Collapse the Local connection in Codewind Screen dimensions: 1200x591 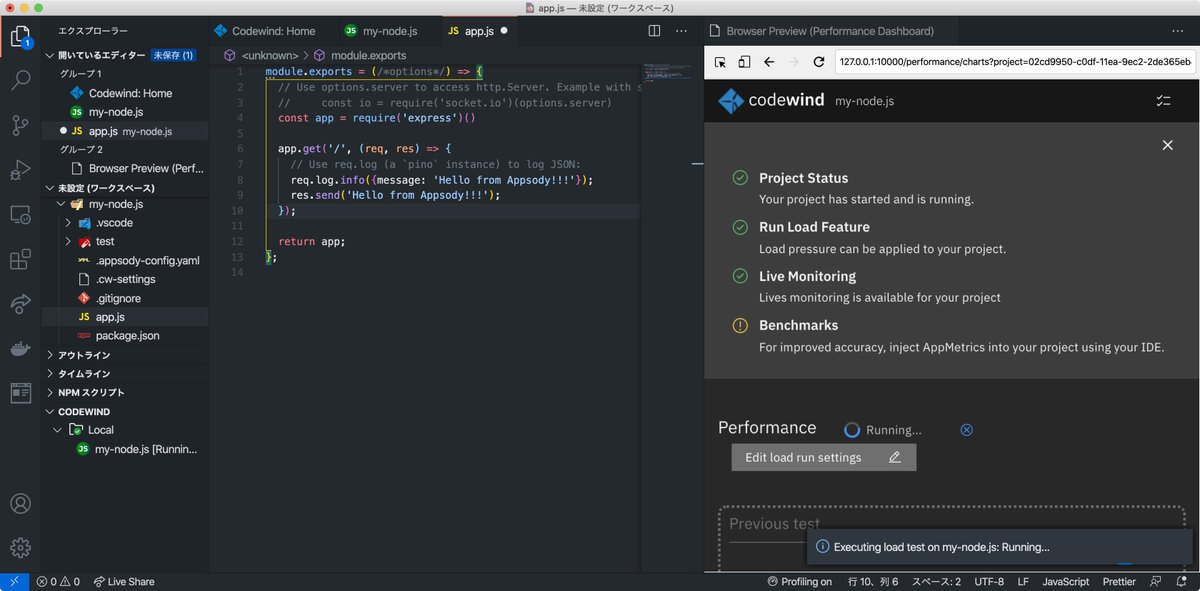[x=58, y=430]
